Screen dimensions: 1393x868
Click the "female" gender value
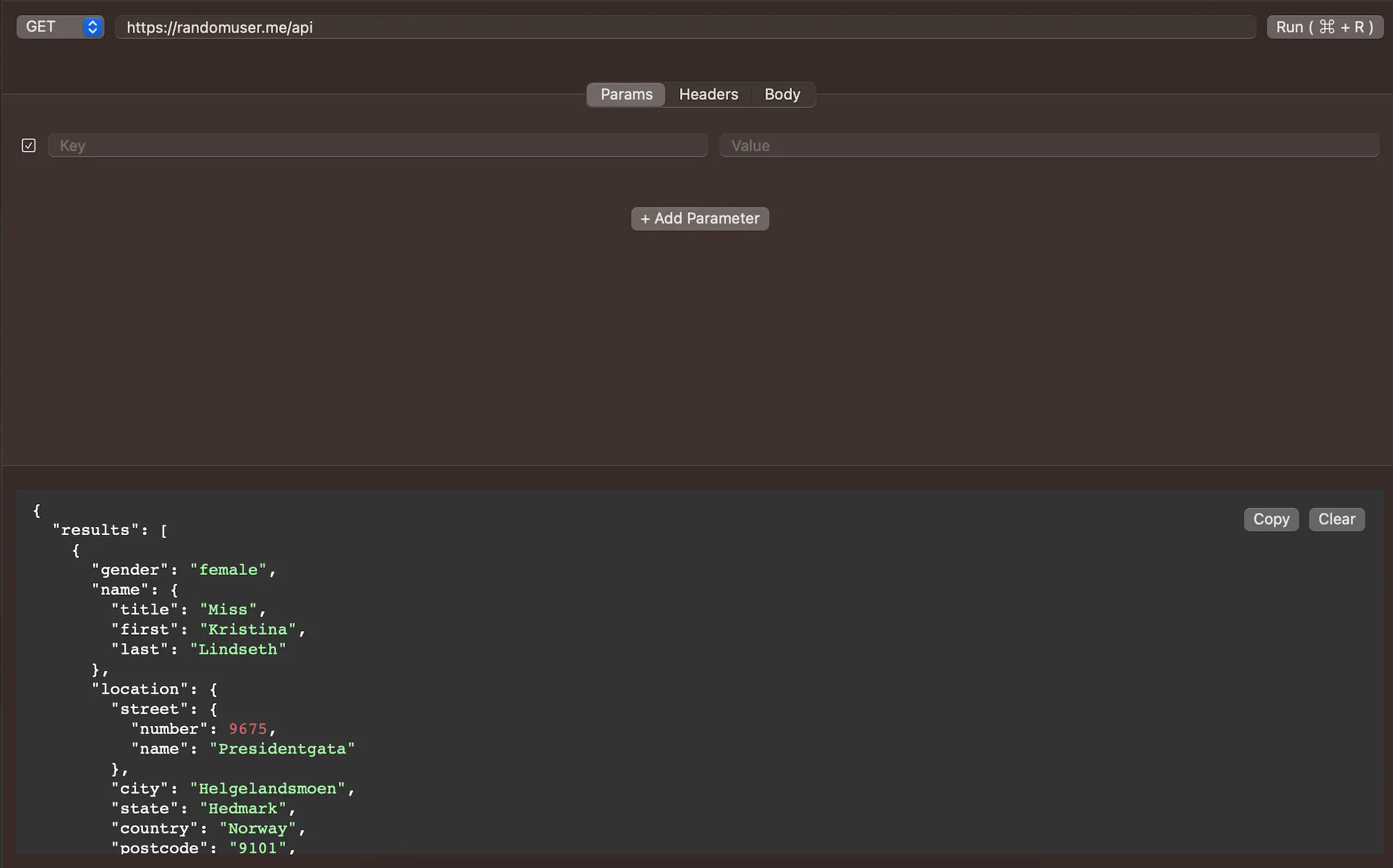point(228,570)
